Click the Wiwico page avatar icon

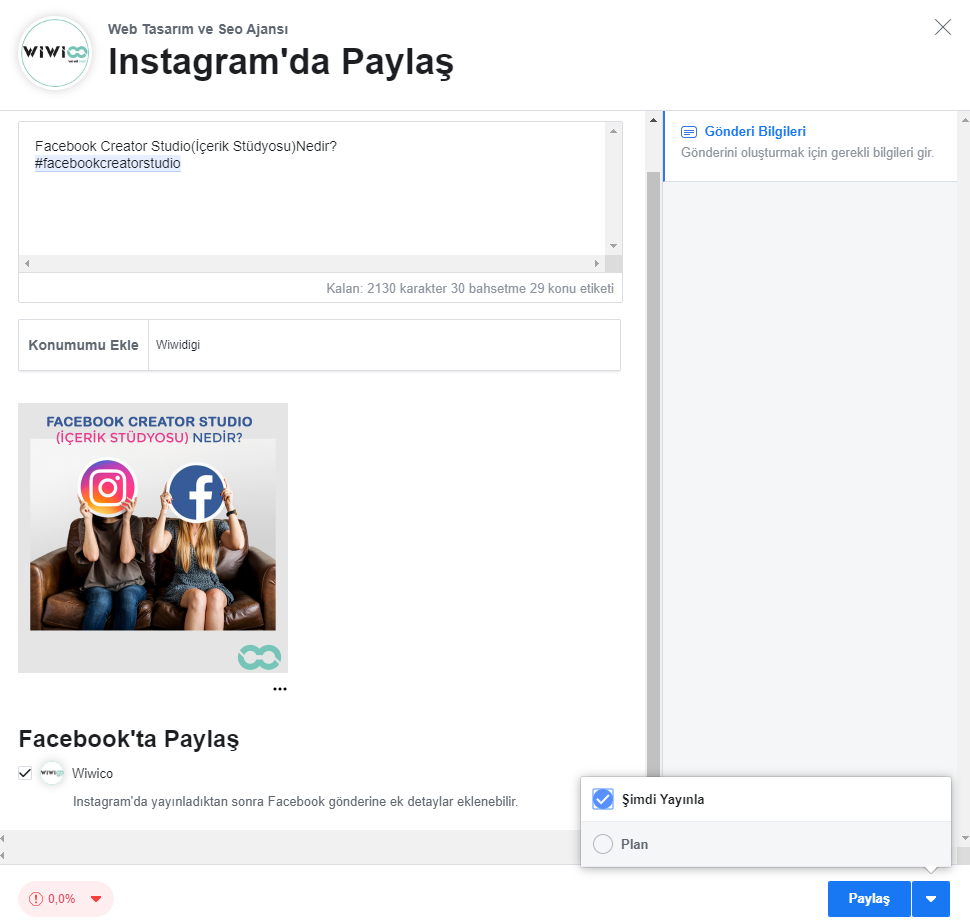click(x=52, y=773)
